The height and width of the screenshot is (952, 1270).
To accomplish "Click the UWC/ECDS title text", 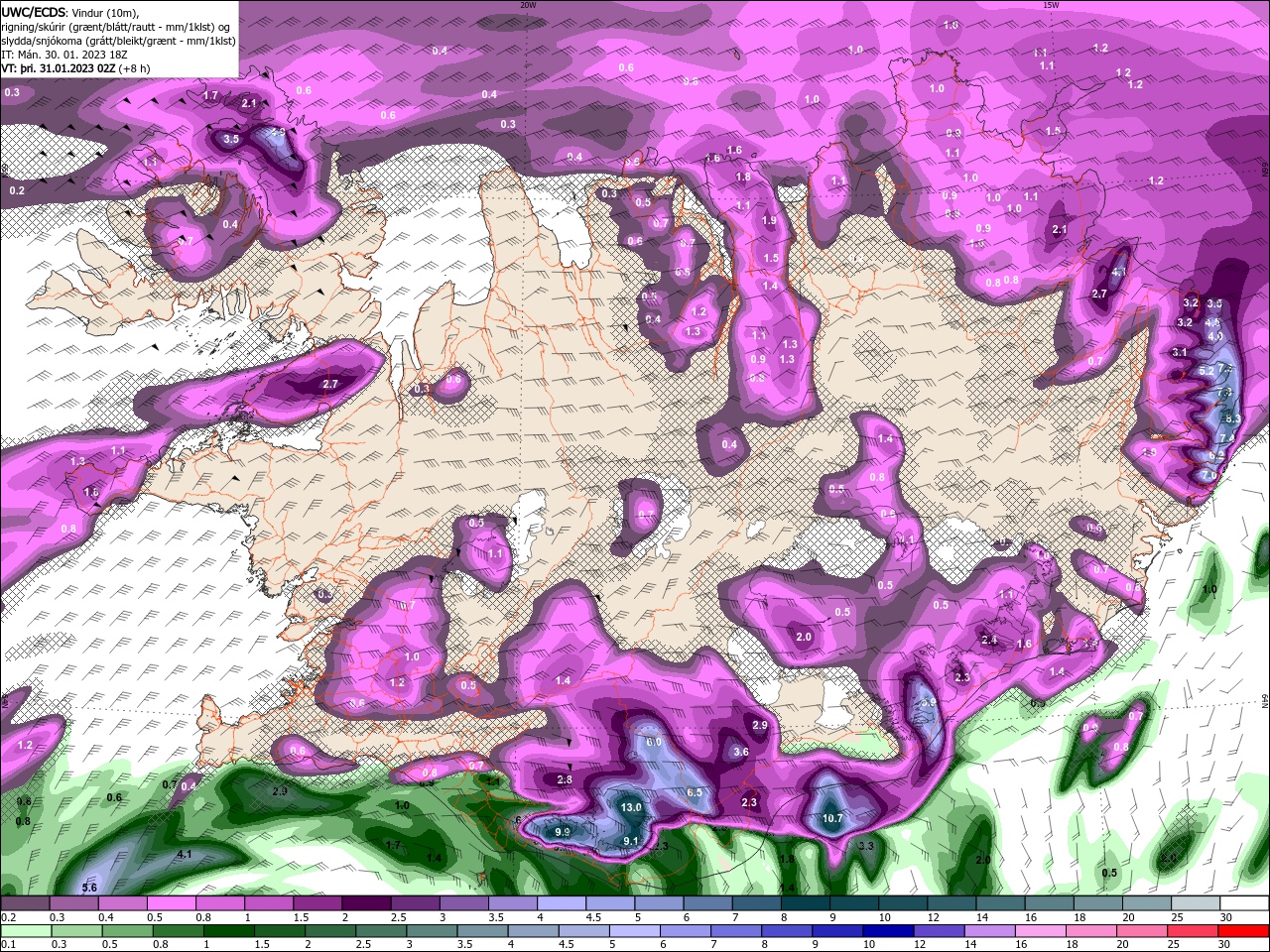I will coord(35,11).
